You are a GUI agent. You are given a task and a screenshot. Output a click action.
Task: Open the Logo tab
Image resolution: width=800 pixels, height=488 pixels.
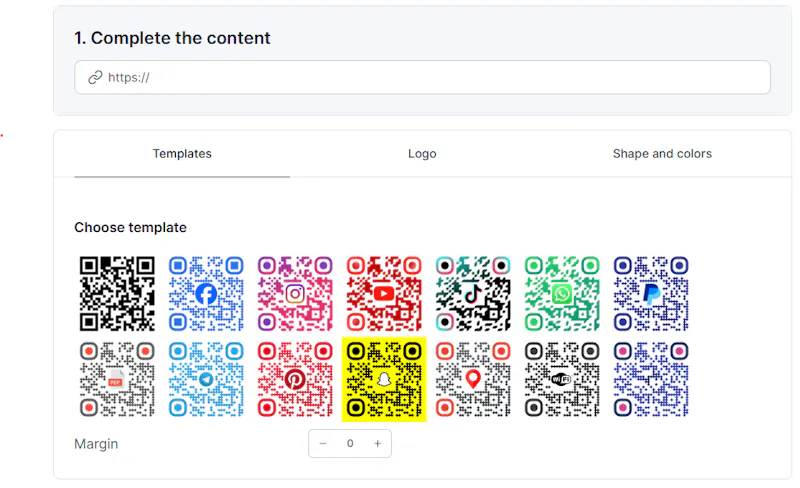(422, 154)
